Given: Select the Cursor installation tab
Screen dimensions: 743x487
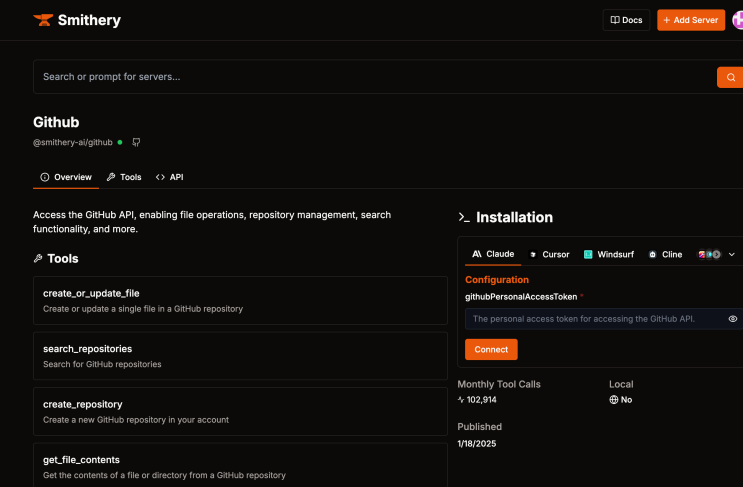Looking at the screenshot, I should (549, 254).
